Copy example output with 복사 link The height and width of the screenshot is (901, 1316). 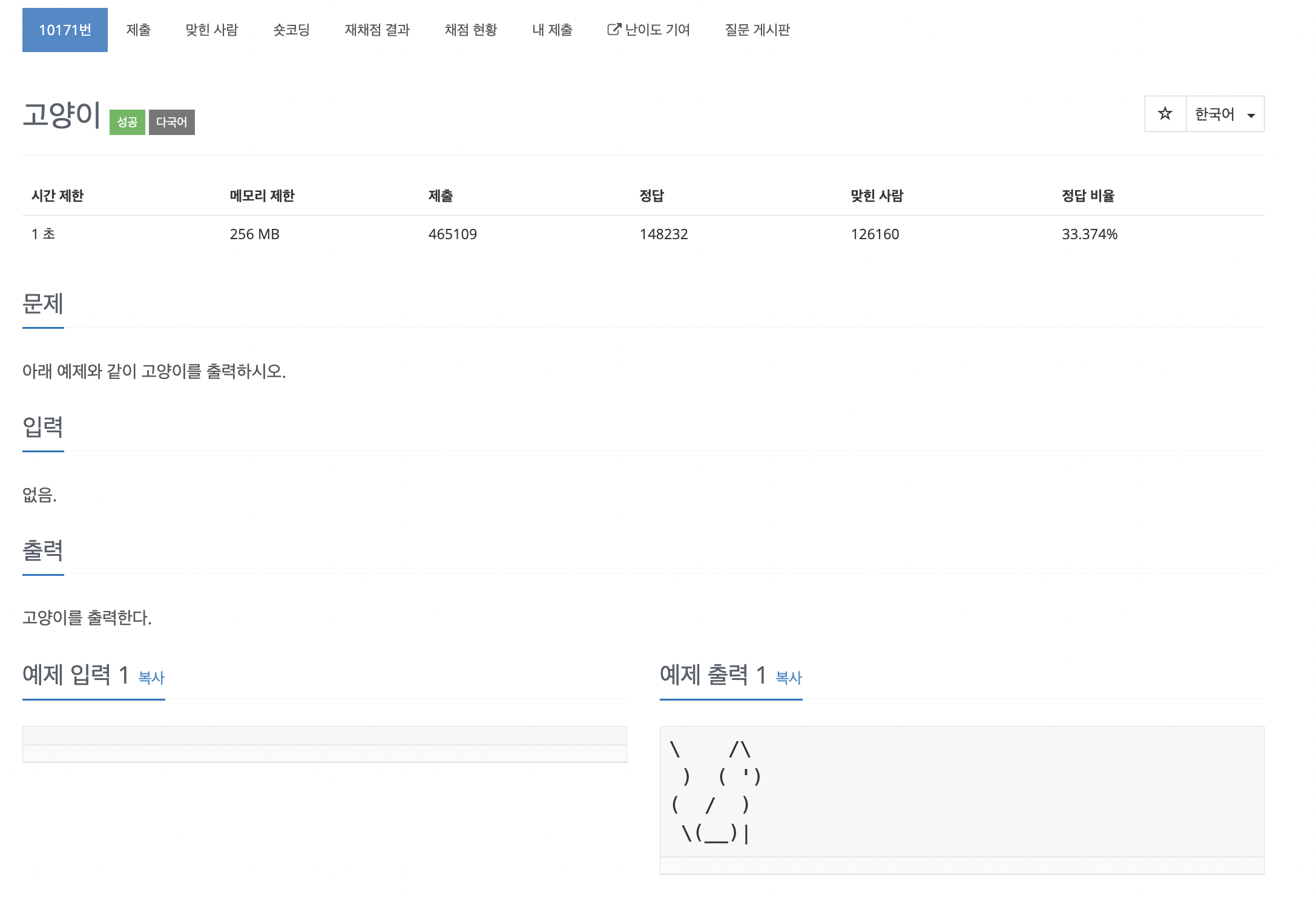click(x=789, y=678)
